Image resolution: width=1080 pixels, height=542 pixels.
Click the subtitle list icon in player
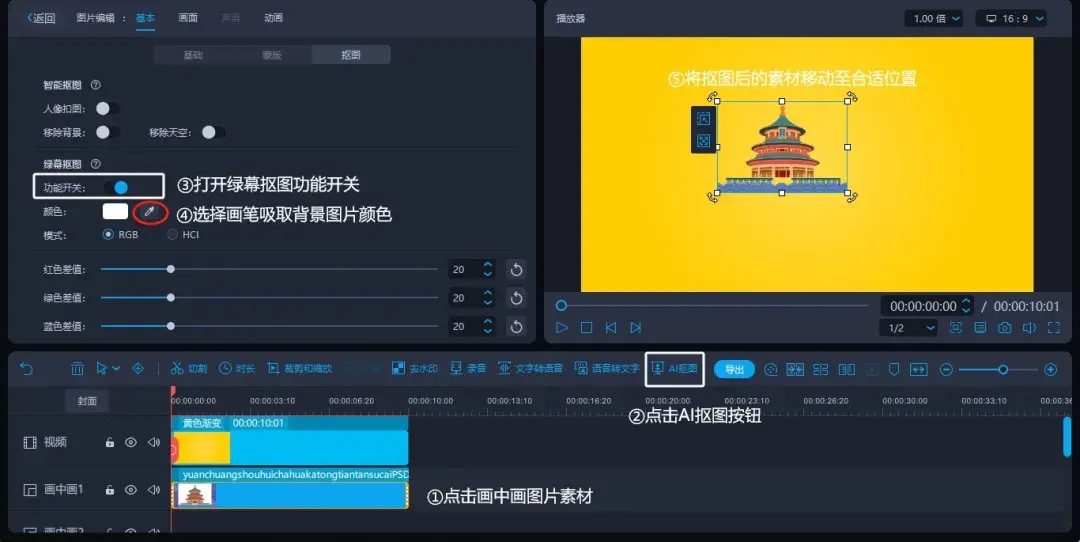980,328
